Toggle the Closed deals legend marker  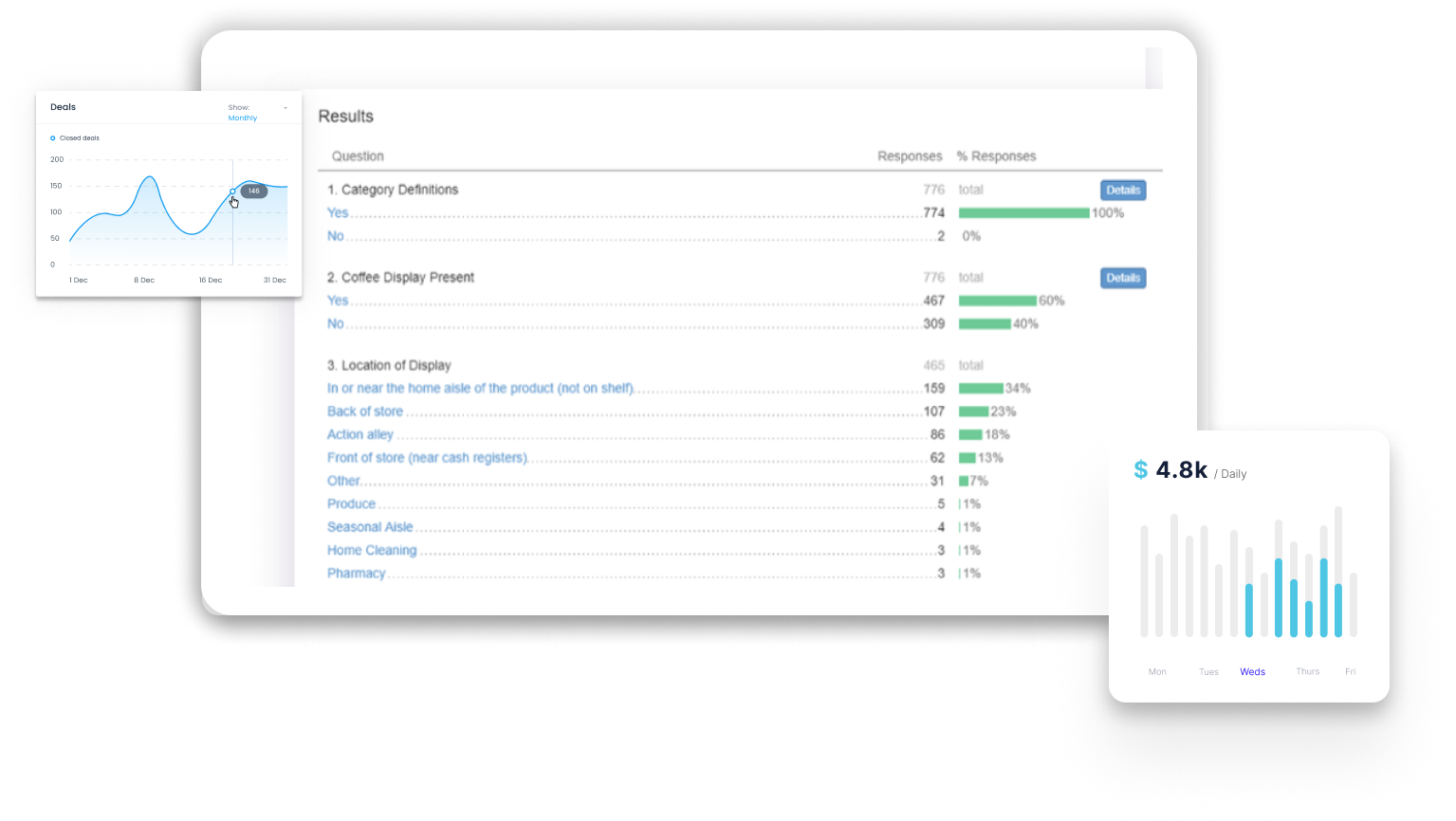click(53, 138)
